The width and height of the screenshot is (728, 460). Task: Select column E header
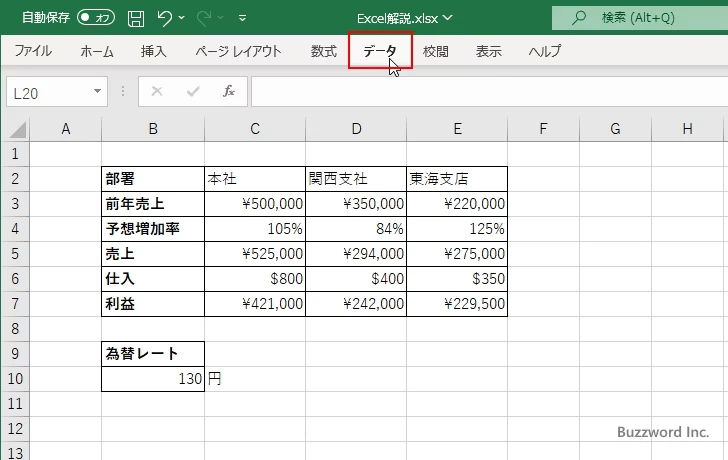pos(457,129)
